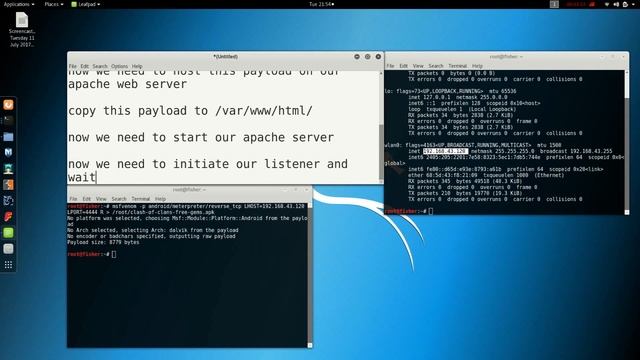The image size is (640, 360).
Task: Open Terminal menu in the ifconfig terminal
Action: (x=458, y=66)
